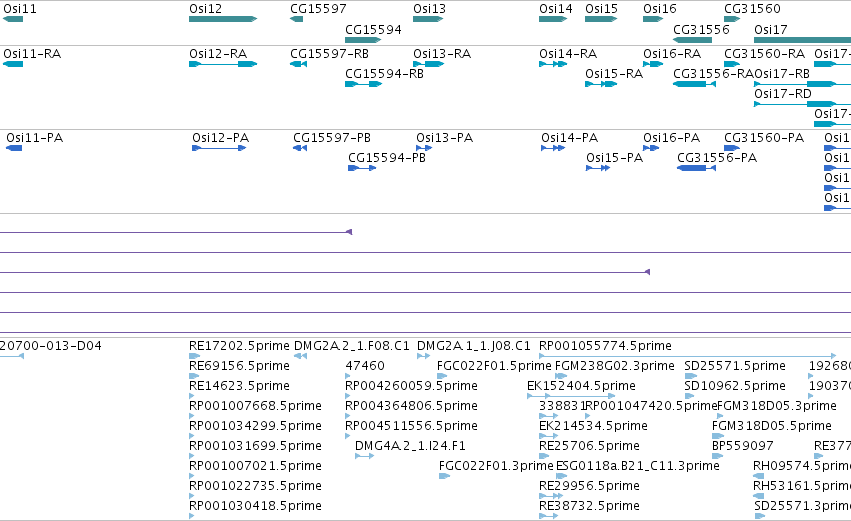Select the Osi13-RA transcript glyph
This screenshot has height=521, width=851.
click(x=429, y=64)
